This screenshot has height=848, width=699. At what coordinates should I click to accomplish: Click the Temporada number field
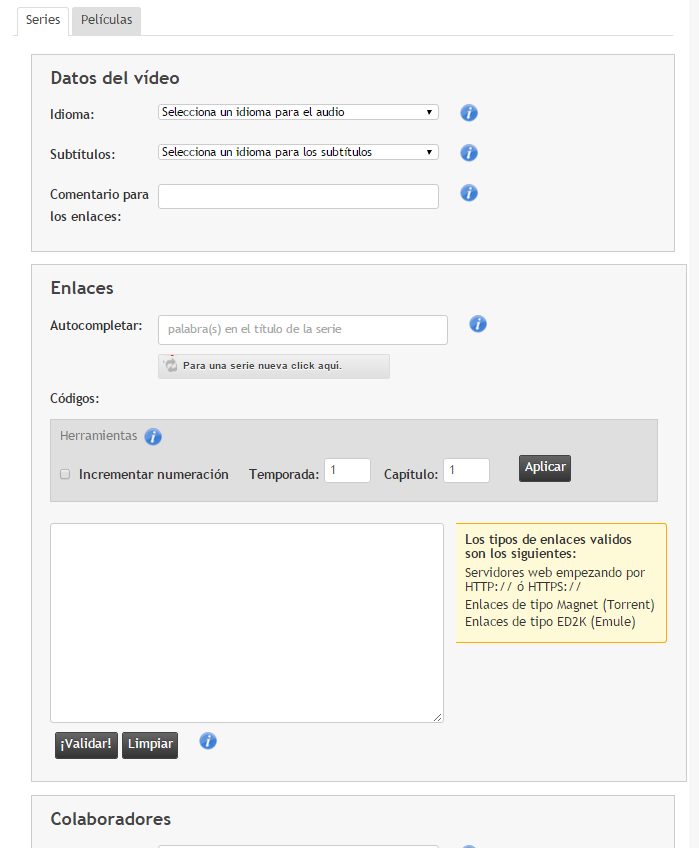click(347, 471)
